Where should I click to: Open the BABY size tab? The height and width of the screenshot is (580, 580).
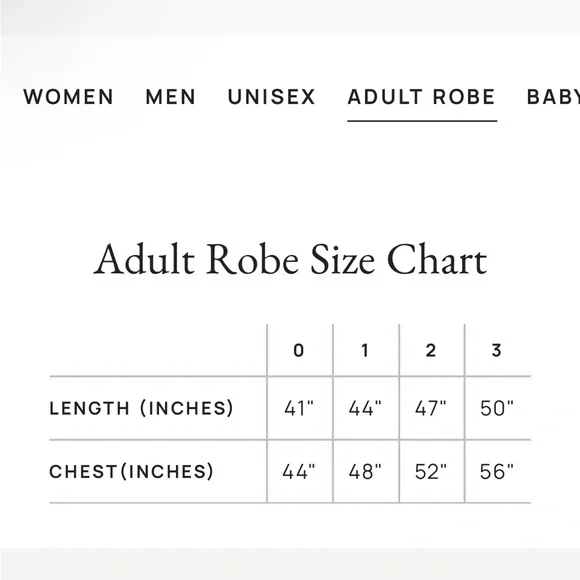click(x=553, y=97)
